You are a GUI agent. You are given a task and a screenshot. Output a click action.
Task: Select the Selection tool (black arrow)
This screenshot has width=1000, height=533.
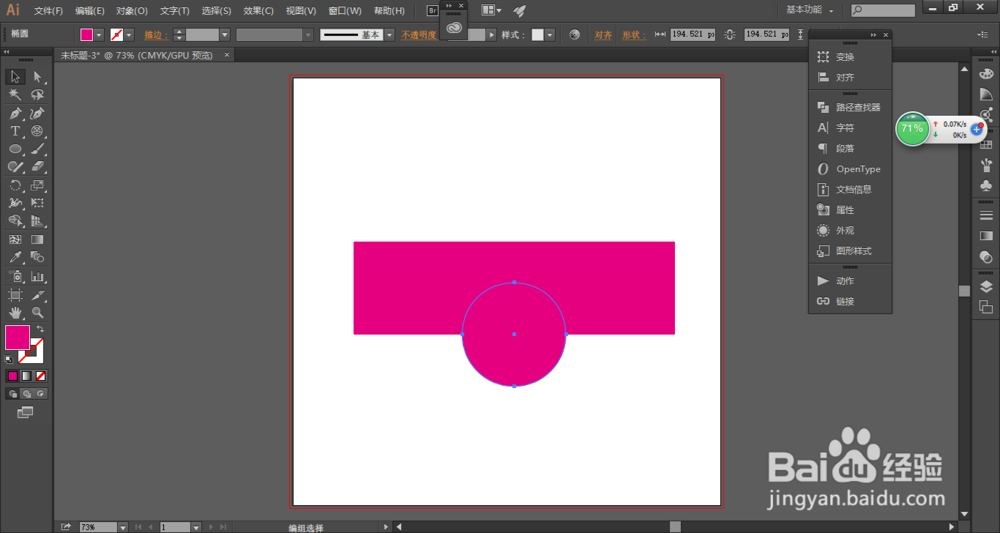[x=15, y=77]
